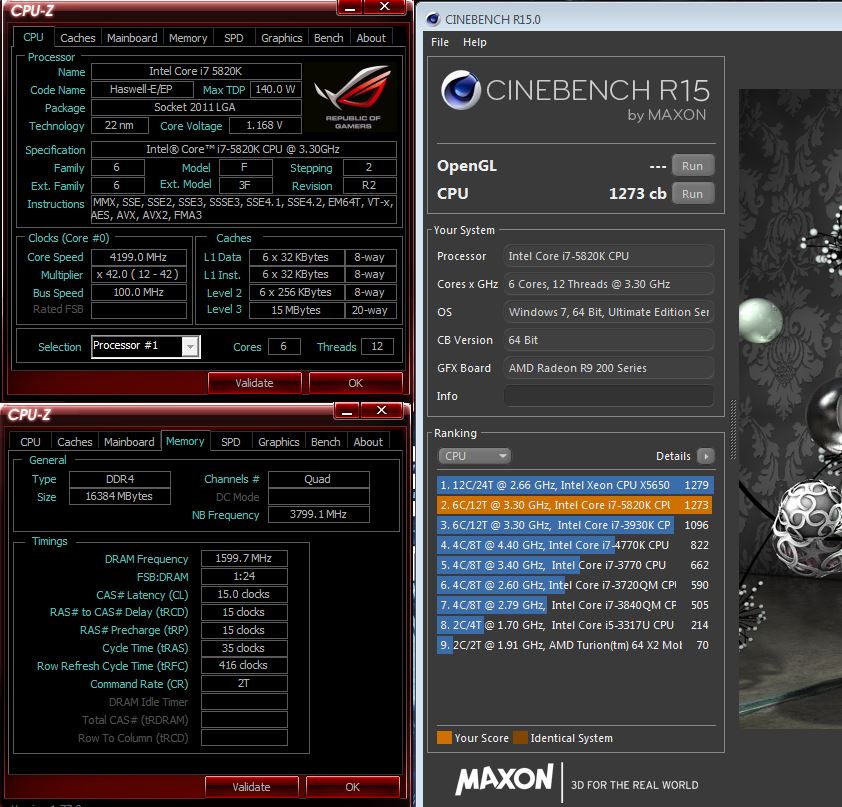Open the CPU ranking type dropdown

[475, 456]
